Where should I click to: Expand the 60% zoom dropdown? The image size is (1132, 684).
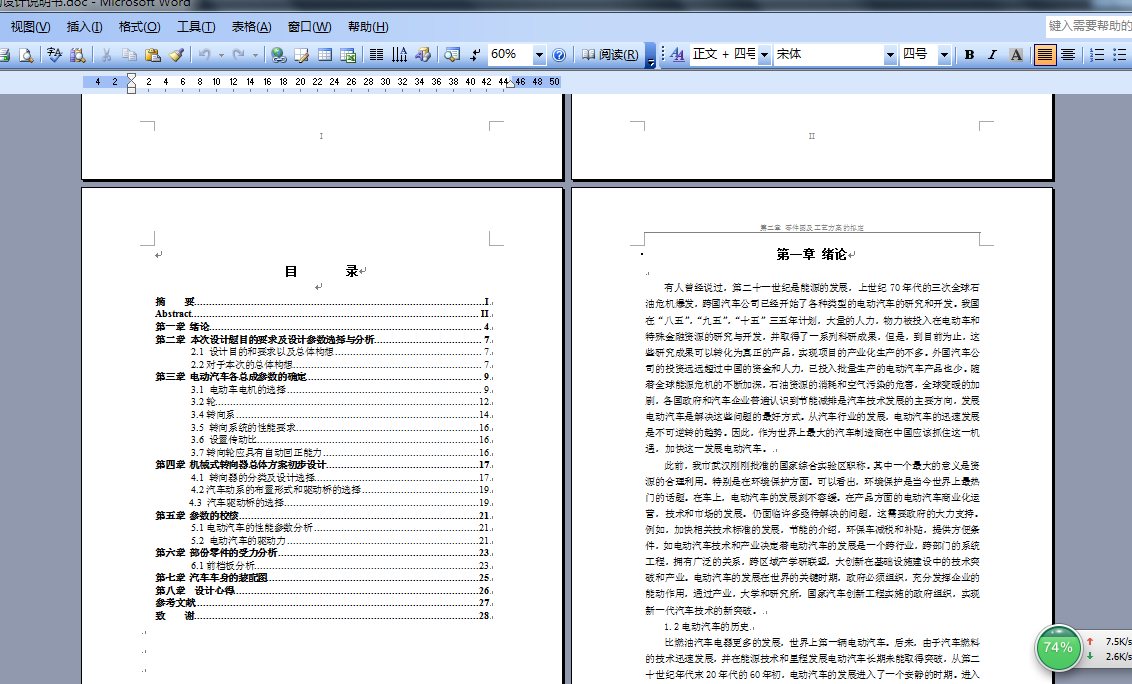click(539, 55)
